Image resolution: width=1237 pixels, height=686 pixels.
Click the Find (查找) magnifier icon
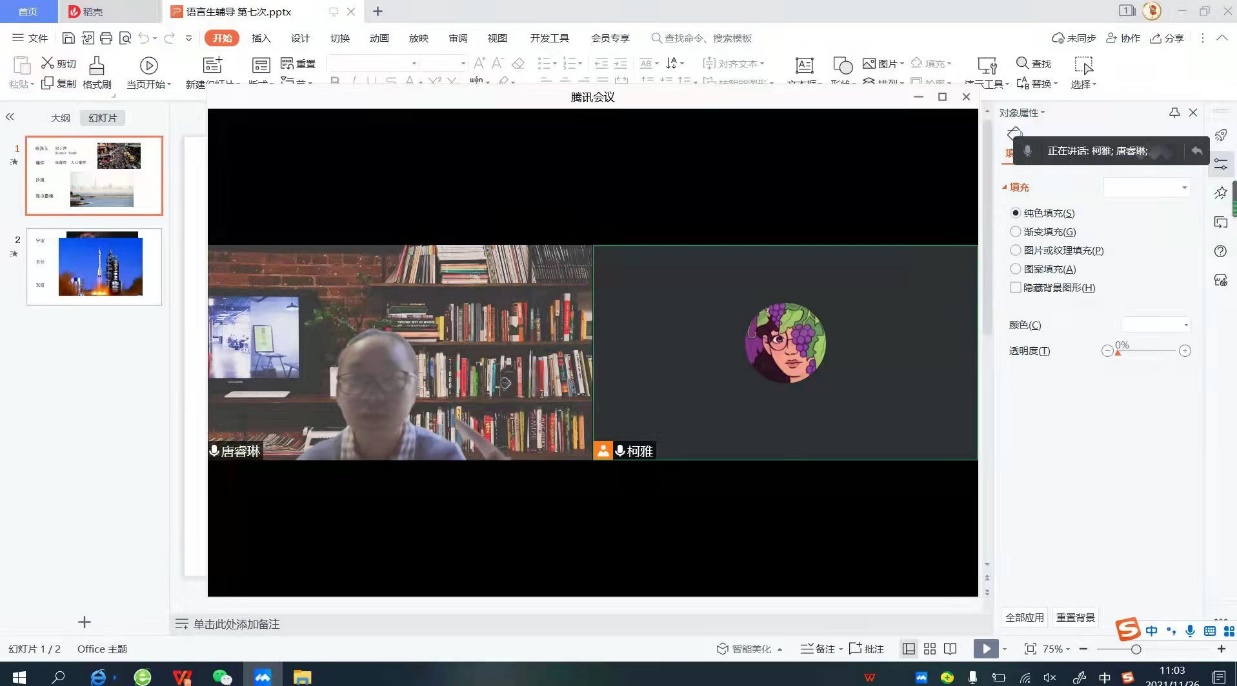pos(1022,63)
